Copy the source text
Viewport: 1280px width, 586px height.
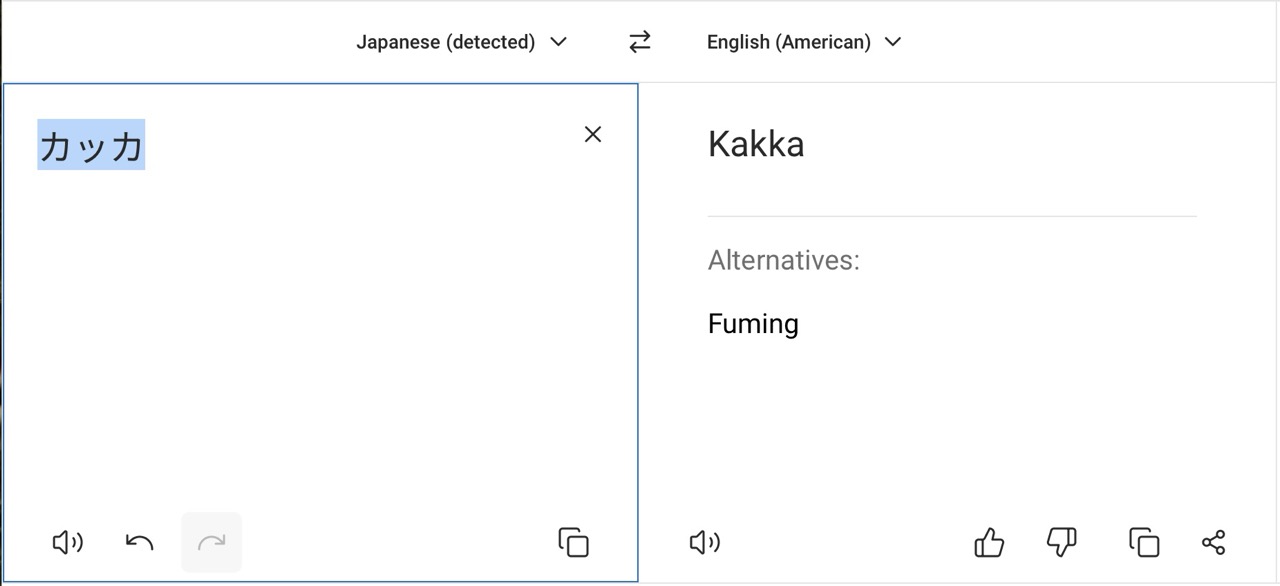pos(573,542)
